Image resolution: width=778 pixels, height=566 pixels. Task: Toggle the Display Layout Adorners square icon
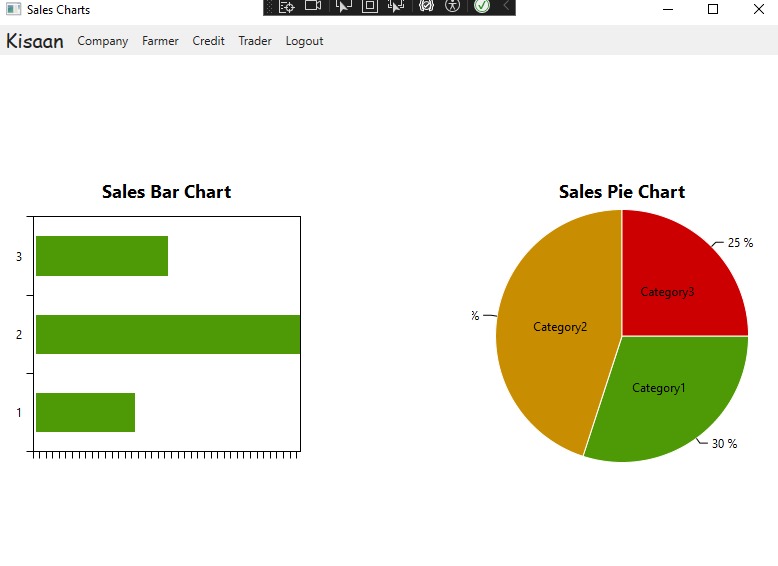[369, 6]
